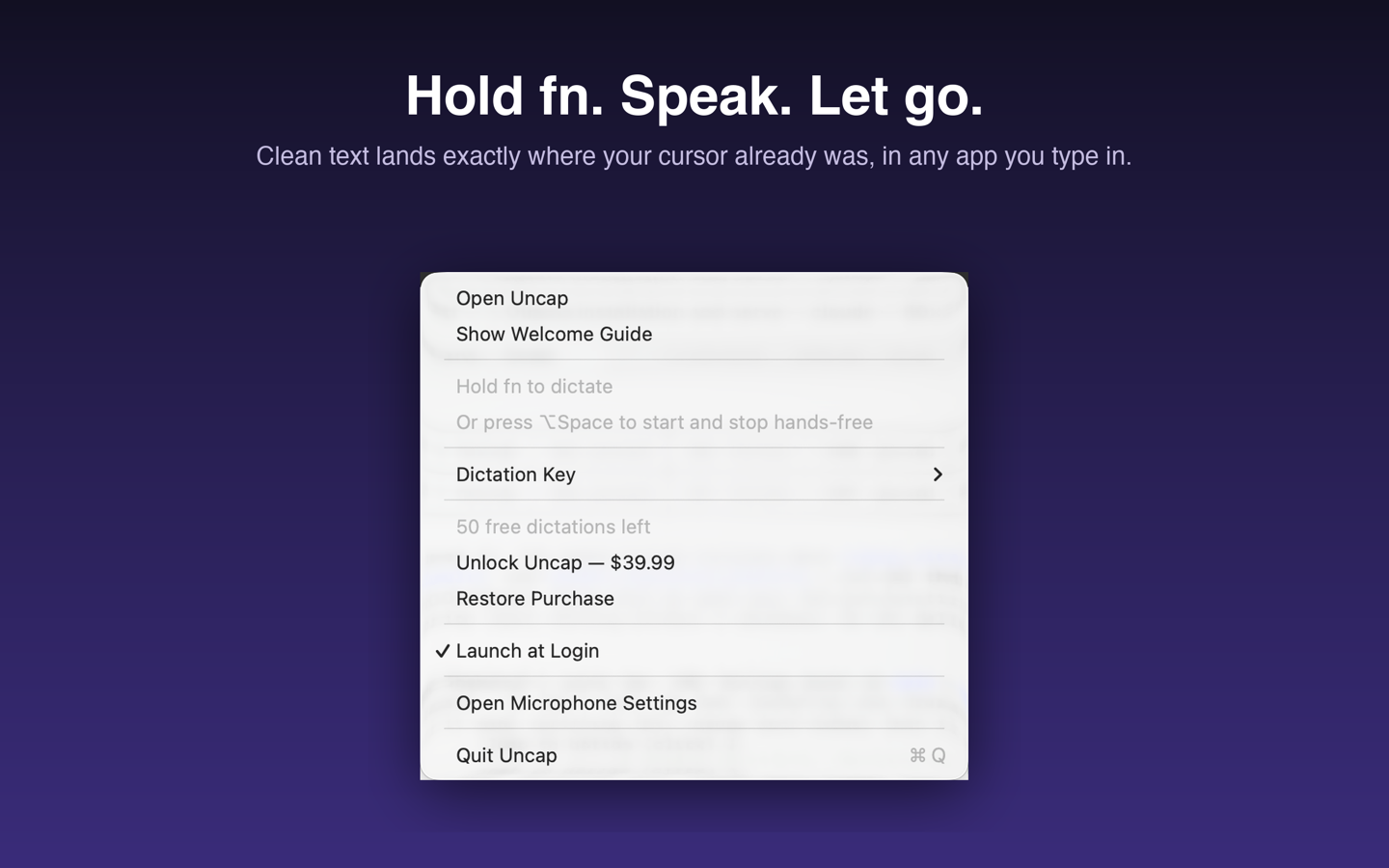The width and height of the screenshot is (1389, 868).
Task: Select Show Welcome Guide
Action: [694, 334]
